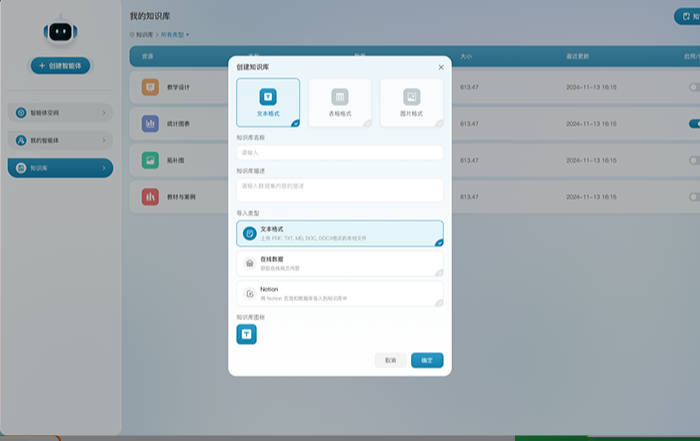
Task: Select the 文本格式 knowledge base type card
Action: point(268,103)
